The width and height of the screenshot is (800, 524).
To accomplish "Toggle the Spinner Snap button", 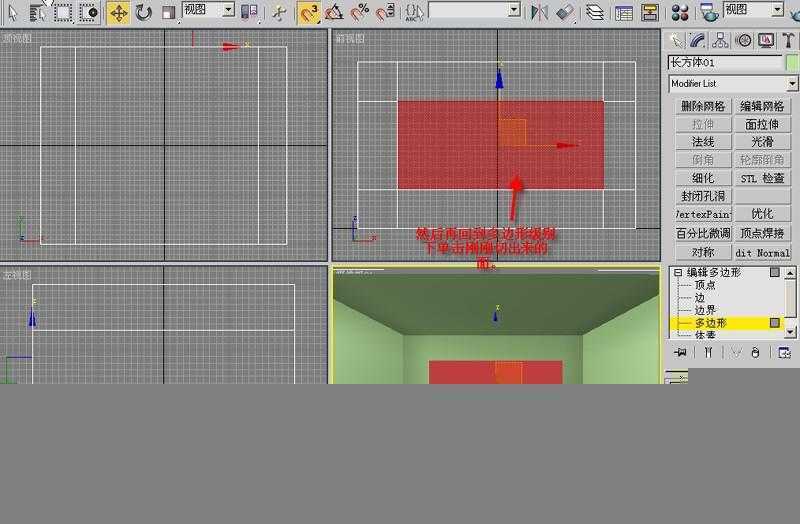I will click(385, 12).
